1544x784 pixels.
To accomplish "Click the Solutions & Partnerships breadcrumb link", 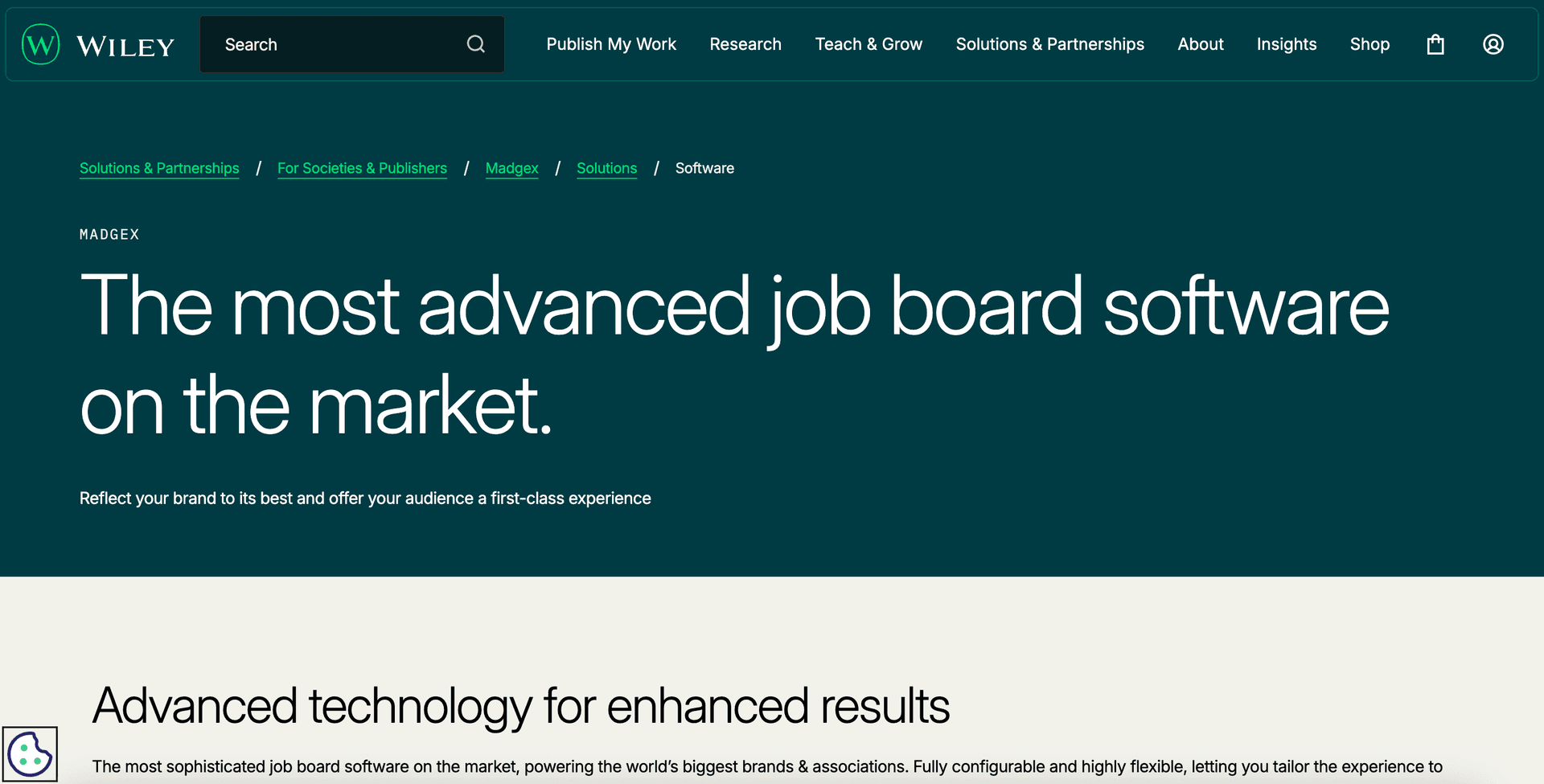I will click(x=159, y=168).
